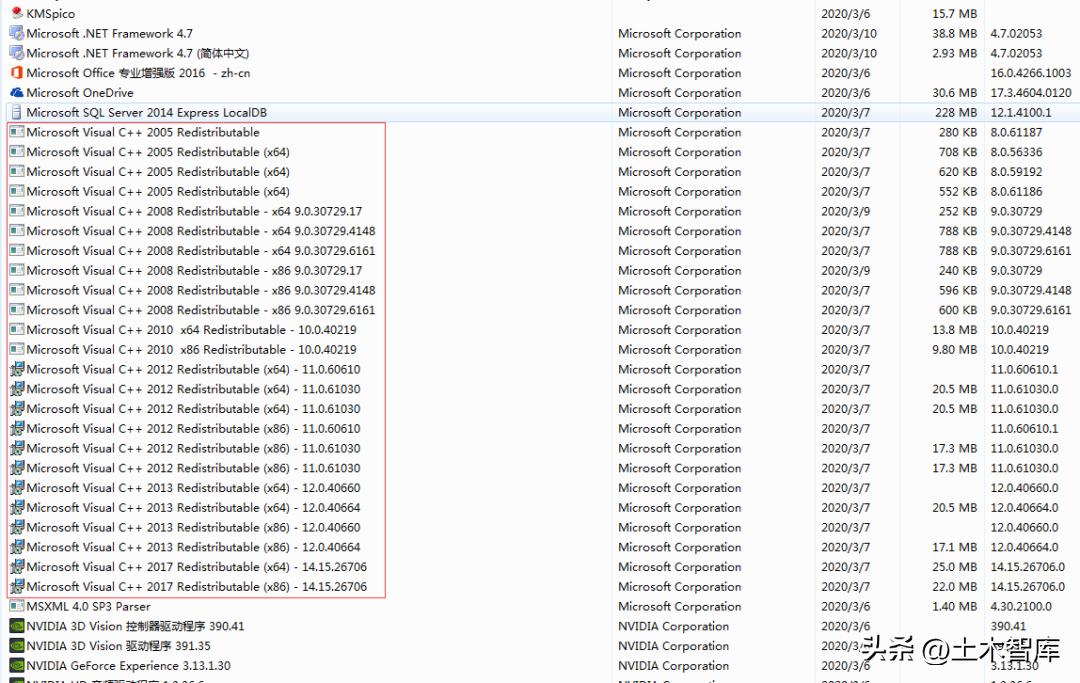Click the NVIDIA 3D Vision 驱动程序 391.35 icon
Viewport: 1080px width, 683px height.
pos(15,646)
